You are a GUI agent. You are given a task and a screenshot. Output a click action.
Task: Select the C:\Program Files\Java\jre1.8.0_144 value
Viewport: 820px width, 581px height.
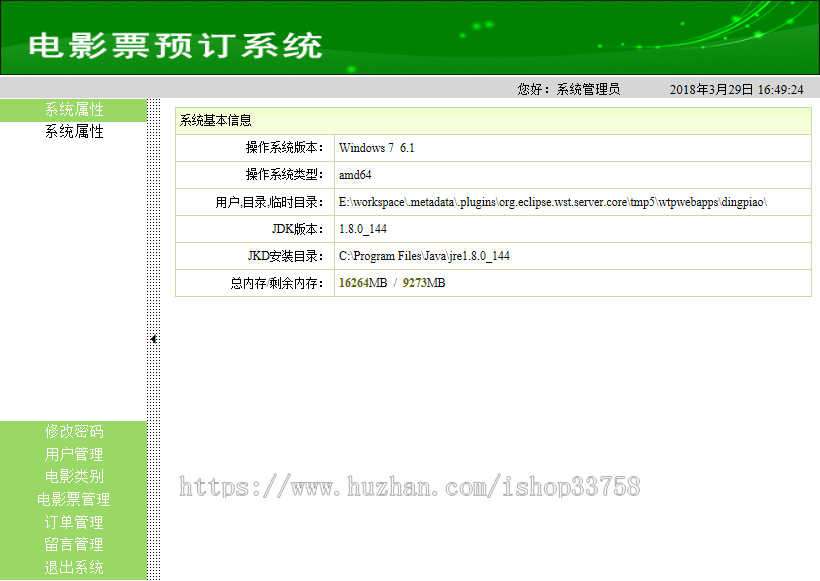(424, 256)
